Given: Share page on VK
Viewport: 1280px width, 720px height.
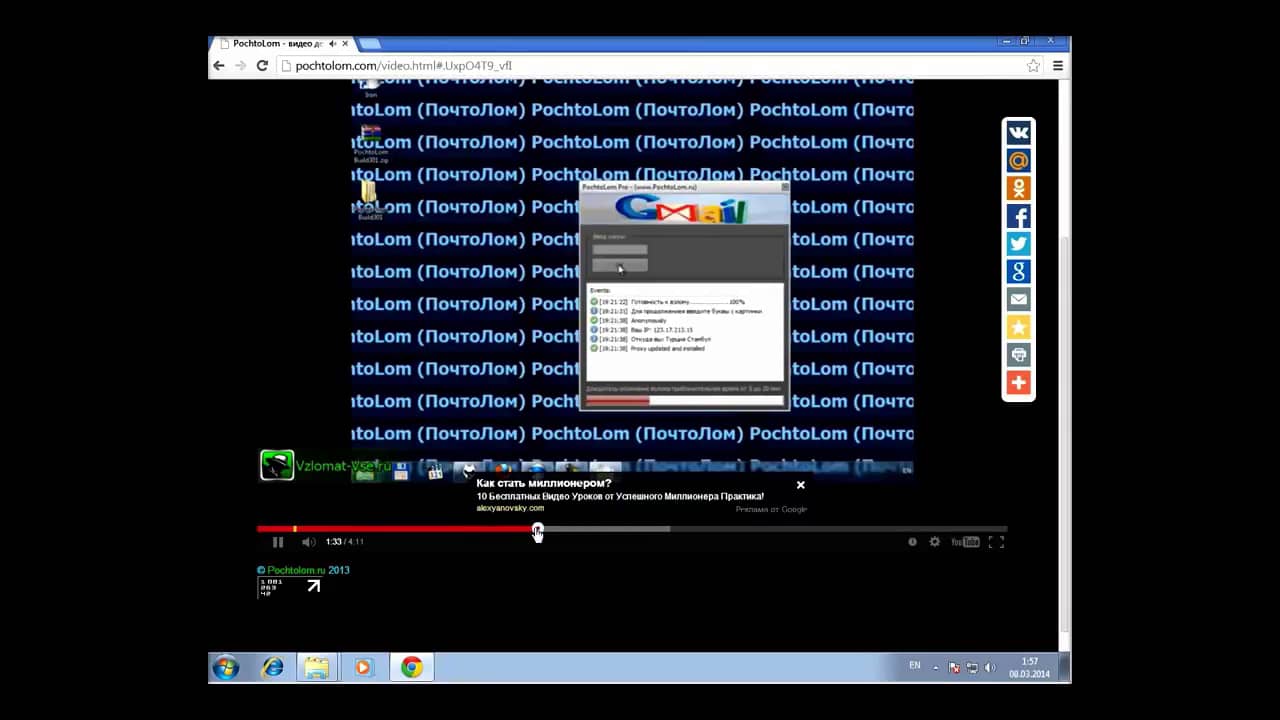Looking at the screenshot, I should coord(1018,133).
